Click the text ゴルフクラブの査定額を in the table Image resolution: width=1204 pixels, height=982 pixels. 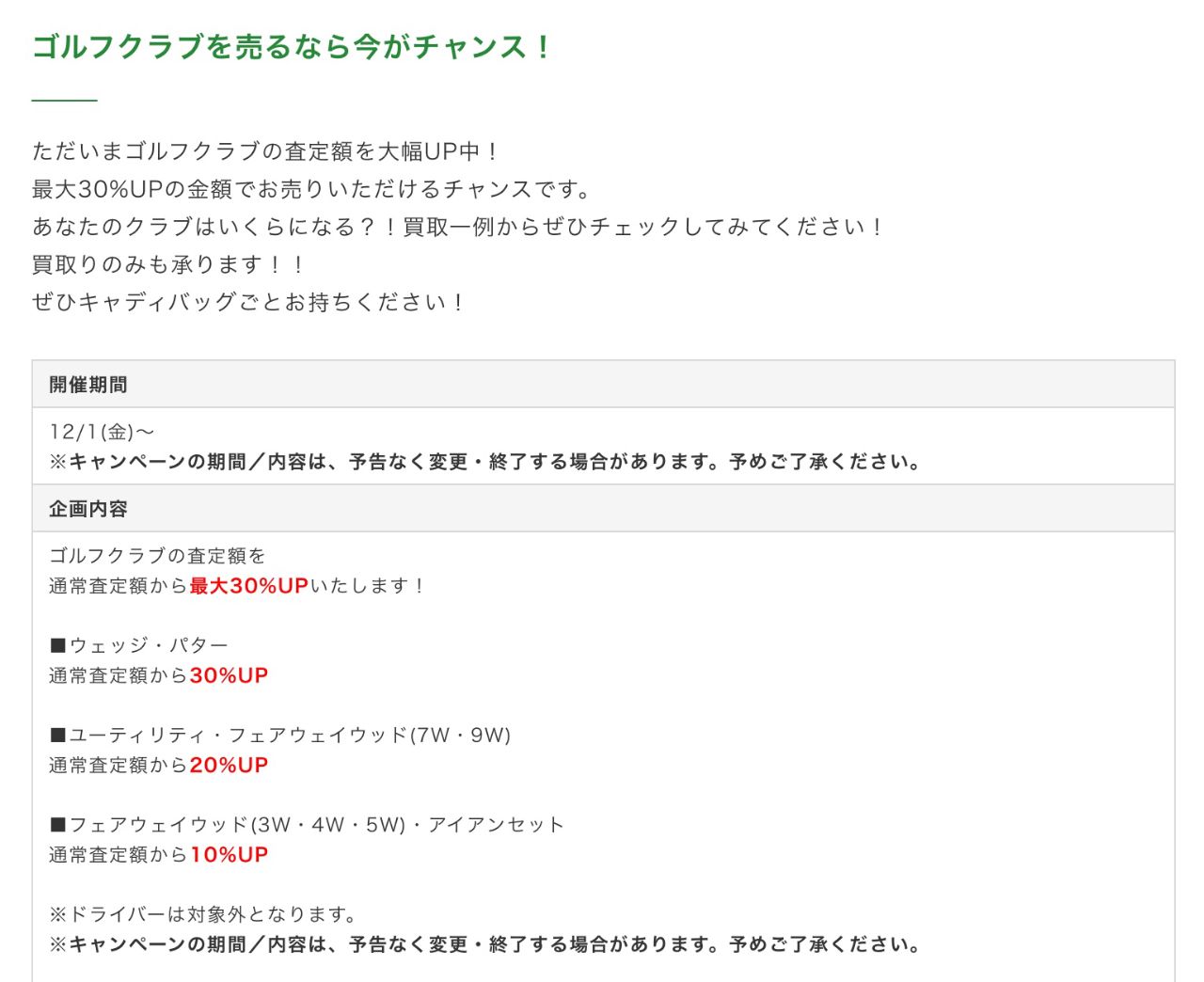(x=157, y=556)
